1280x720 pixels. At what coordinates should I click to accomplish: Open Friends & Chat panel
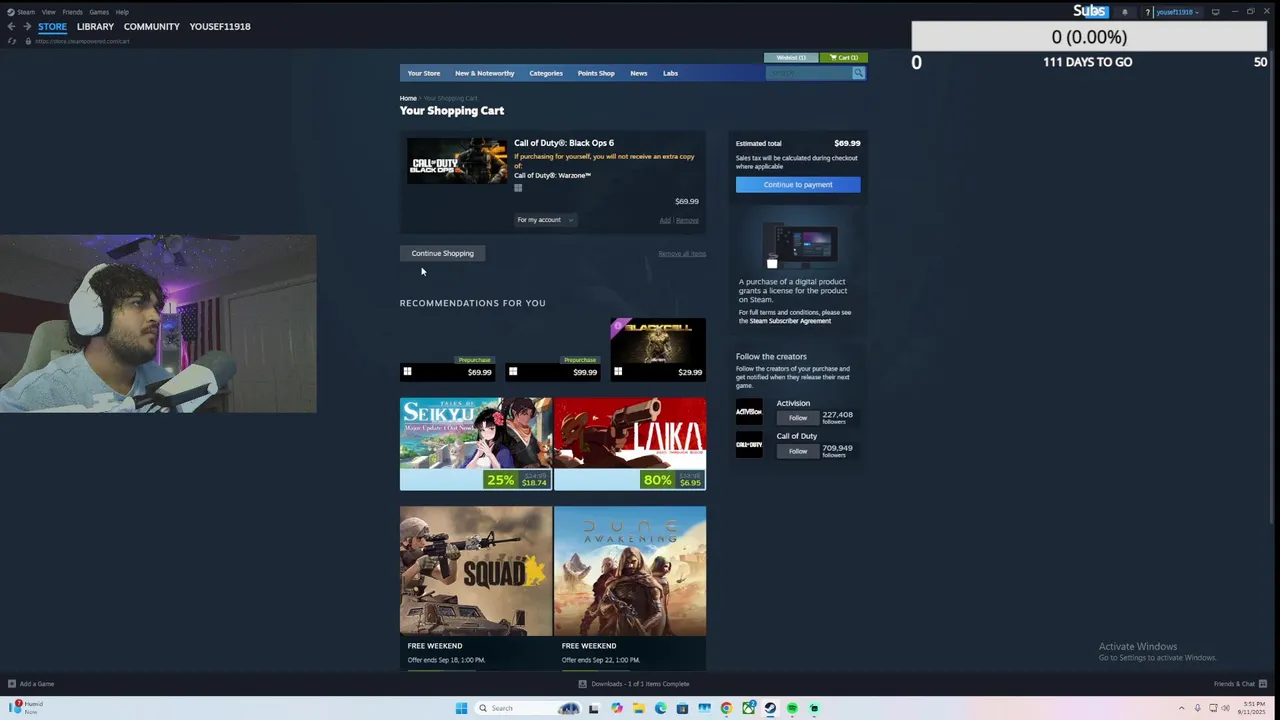[x=1239, y=684]
